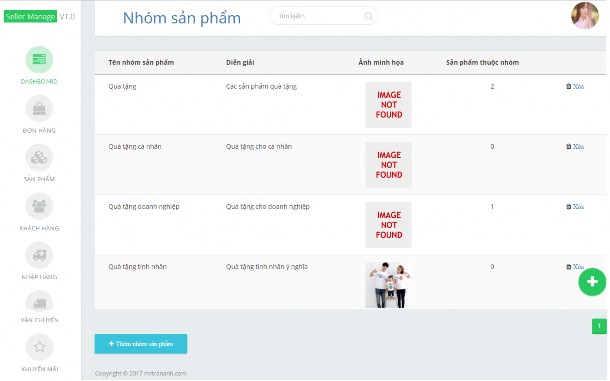This screenshot has width=610, height=381.
Task: Open the Nhập hàng forklift icon
Action: (x=39, y=255)
